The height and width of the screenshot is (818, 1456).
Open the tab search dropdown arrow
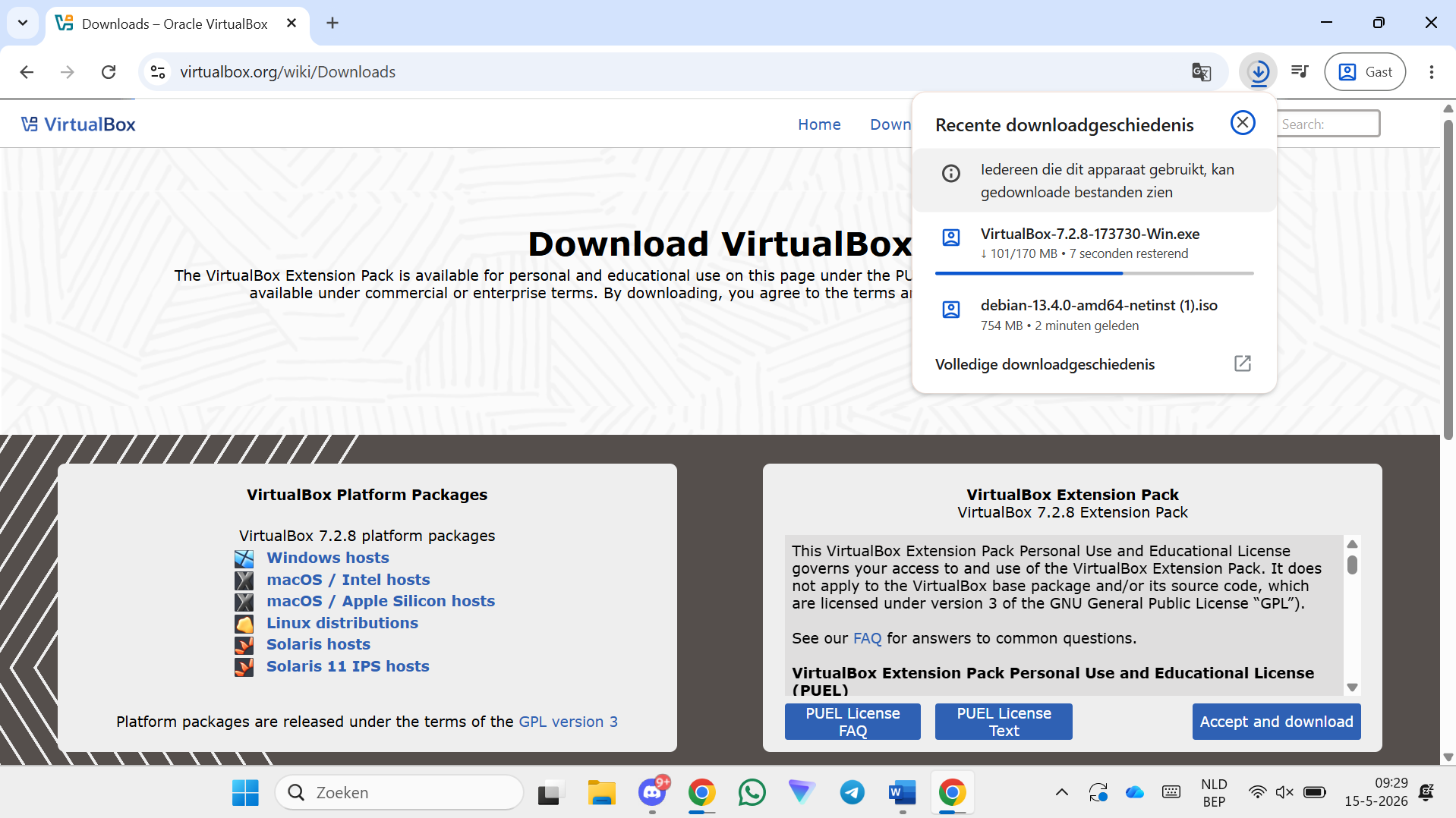23,23
